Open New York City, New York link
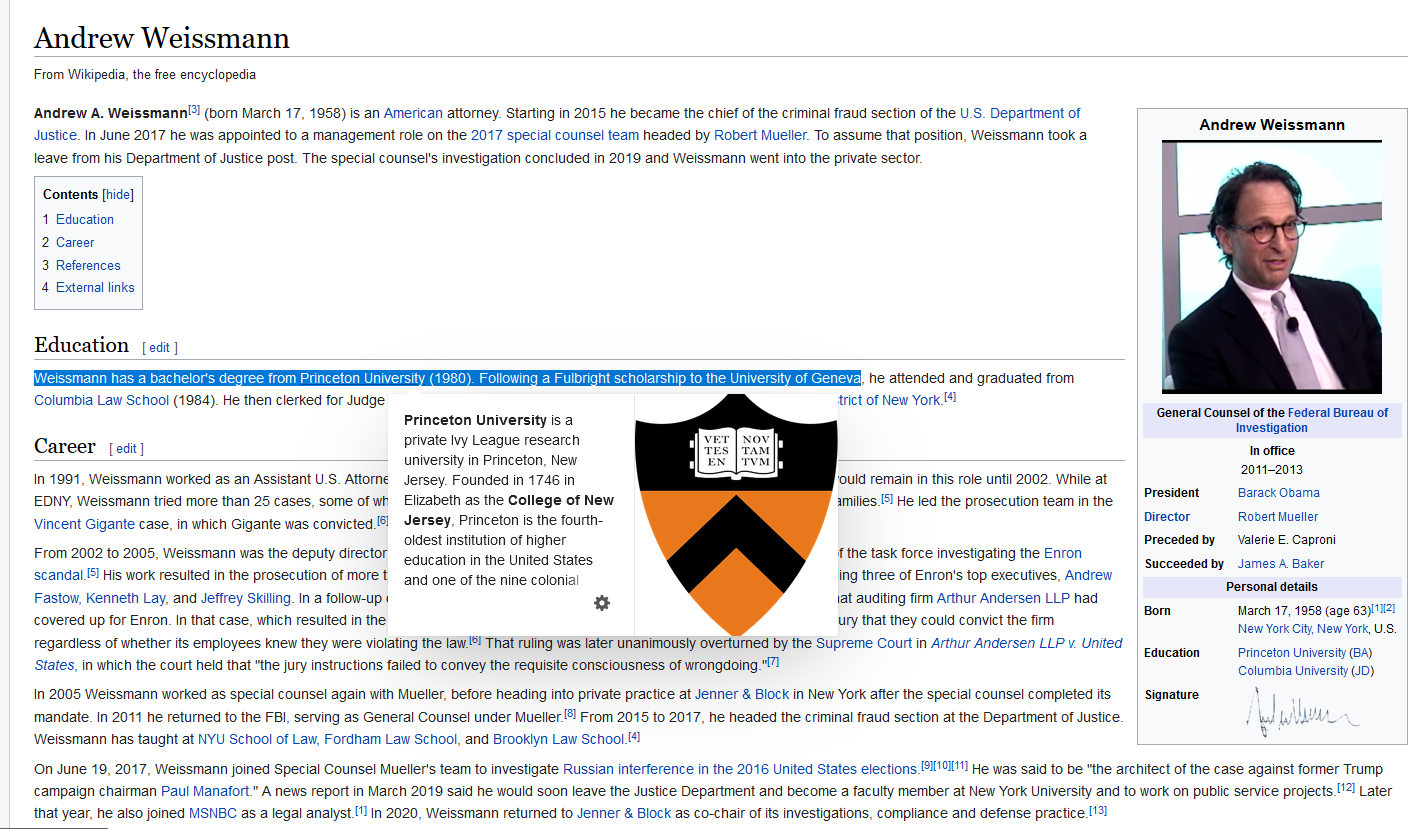Image resolution: width=1412 pixels, height=829 pixels. pos(1303,629)
